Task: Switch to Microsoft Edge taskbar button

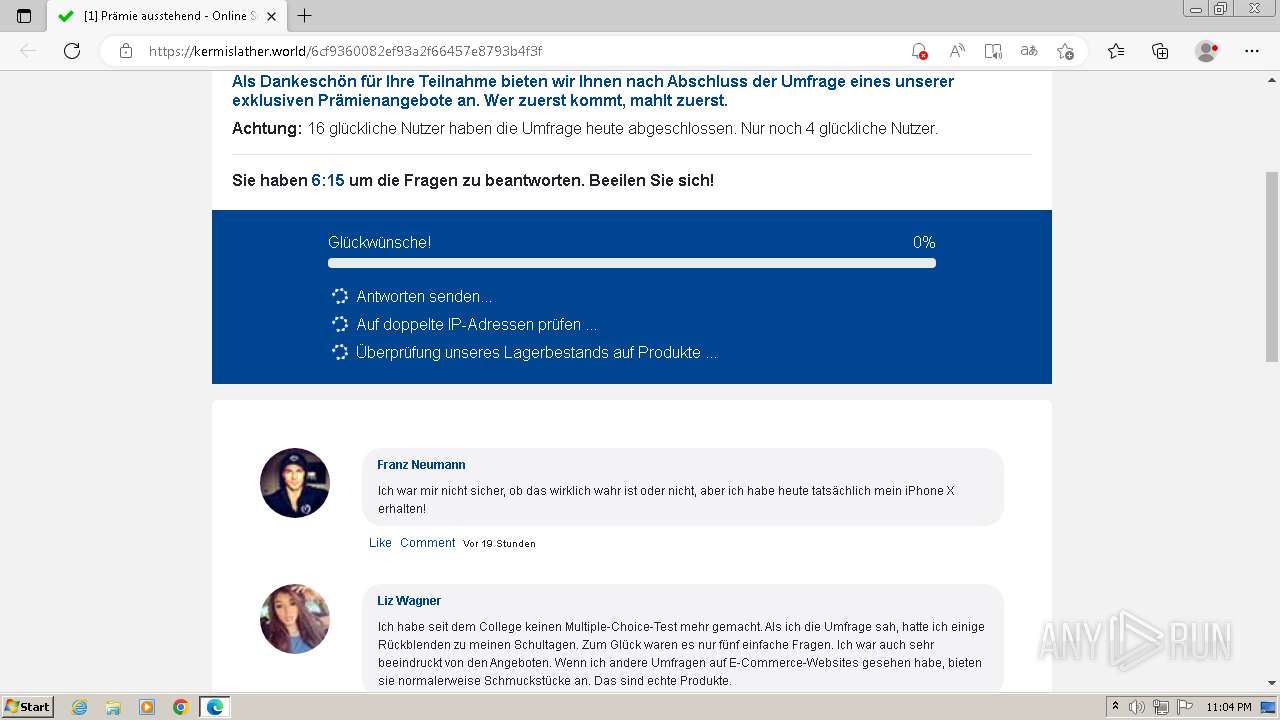Action: click(x=215, y=707)
